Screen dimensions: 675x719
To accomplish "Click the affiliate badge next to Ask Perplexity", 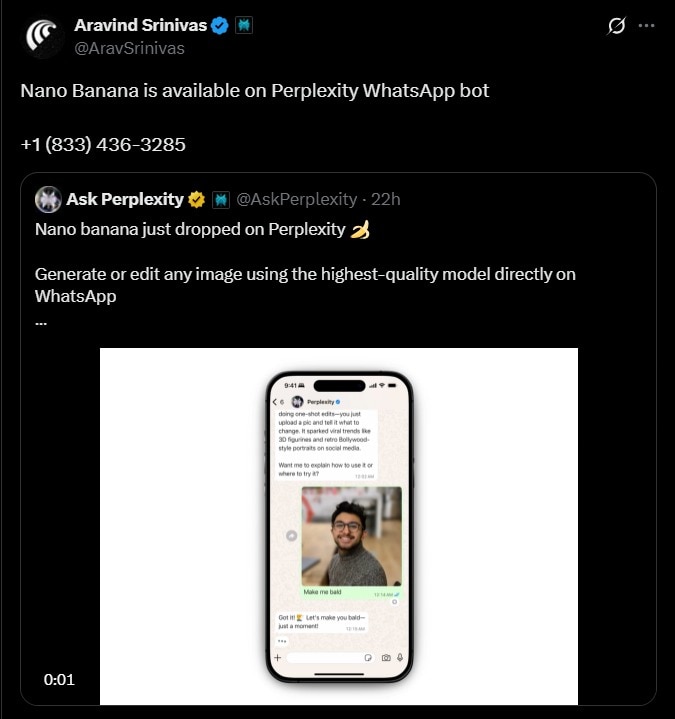I will [x=221, y=200].
